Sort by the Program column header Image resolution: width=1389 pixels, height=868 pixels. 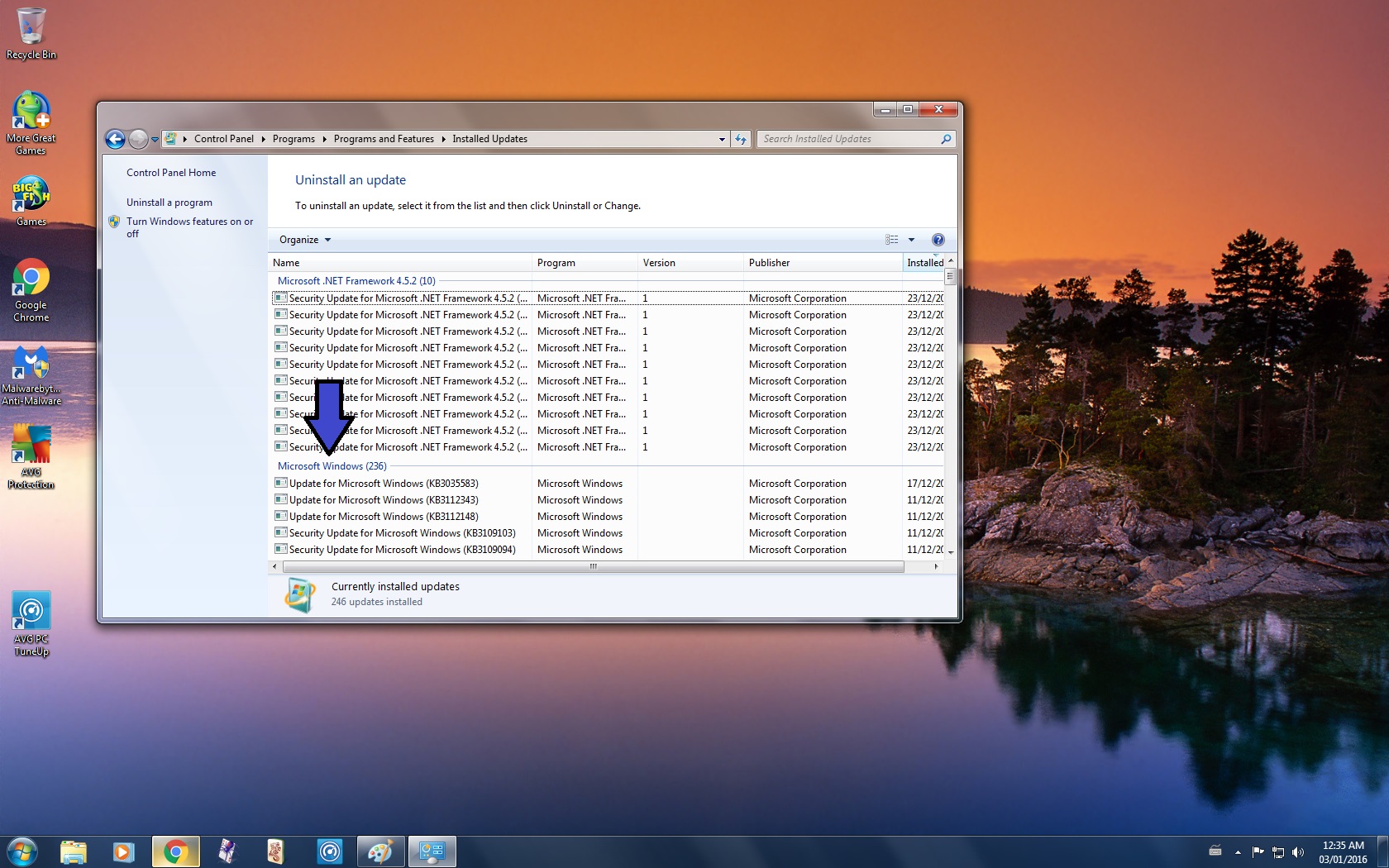point(585,263)
